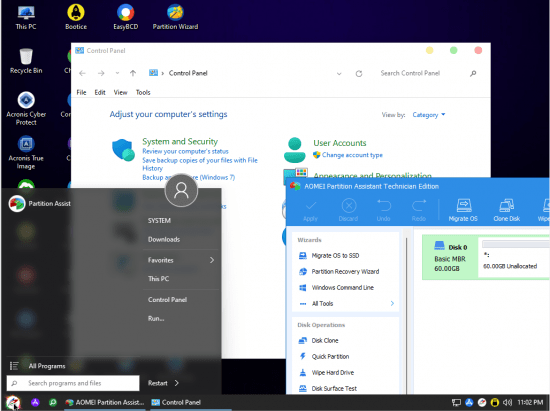Open Partition Assist pinned Start menu item
The height and width of the screenshot is (411, 550).
(x=39, y=203)
